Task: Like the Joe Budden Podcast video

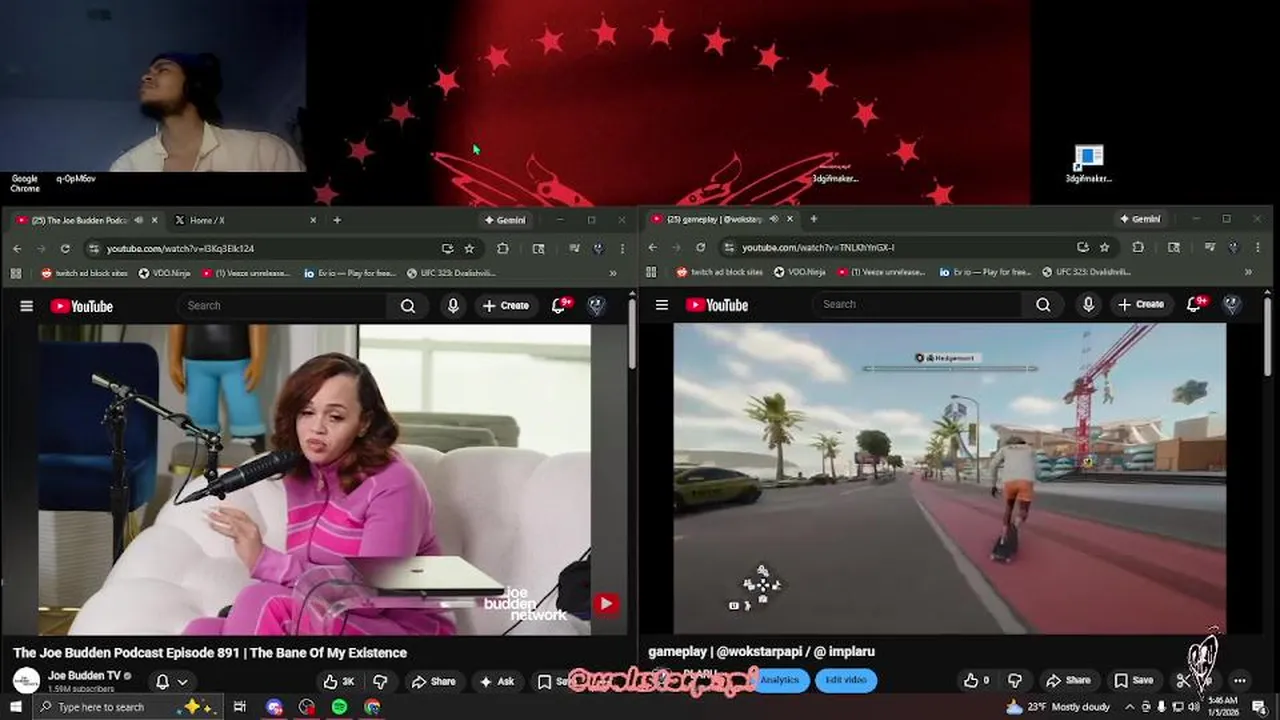Action: [x=338, y=681]
